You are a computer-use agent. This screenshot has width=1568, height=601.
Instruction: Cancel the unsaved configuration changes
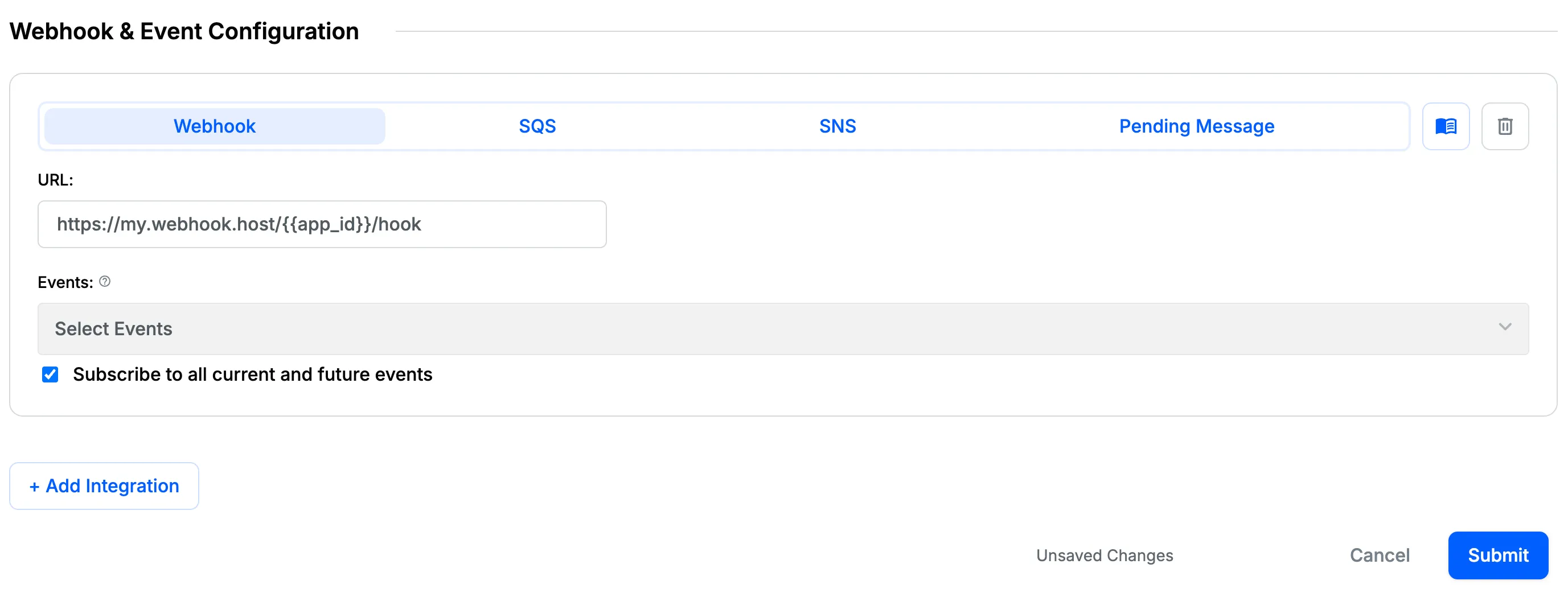1380,555
